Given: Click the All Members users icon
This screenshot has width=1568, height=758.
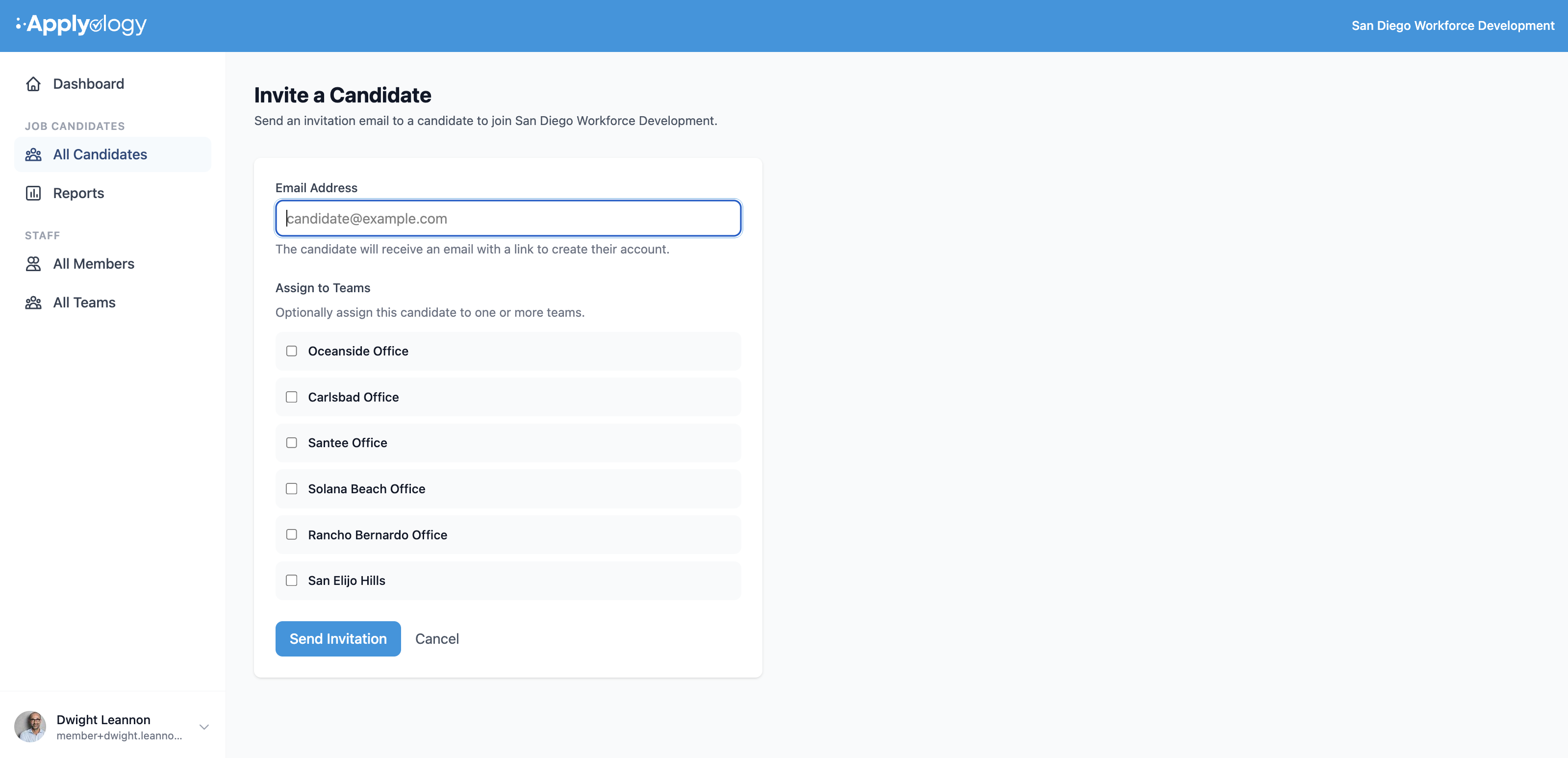Looking at the screenshot, I should 33,264.
